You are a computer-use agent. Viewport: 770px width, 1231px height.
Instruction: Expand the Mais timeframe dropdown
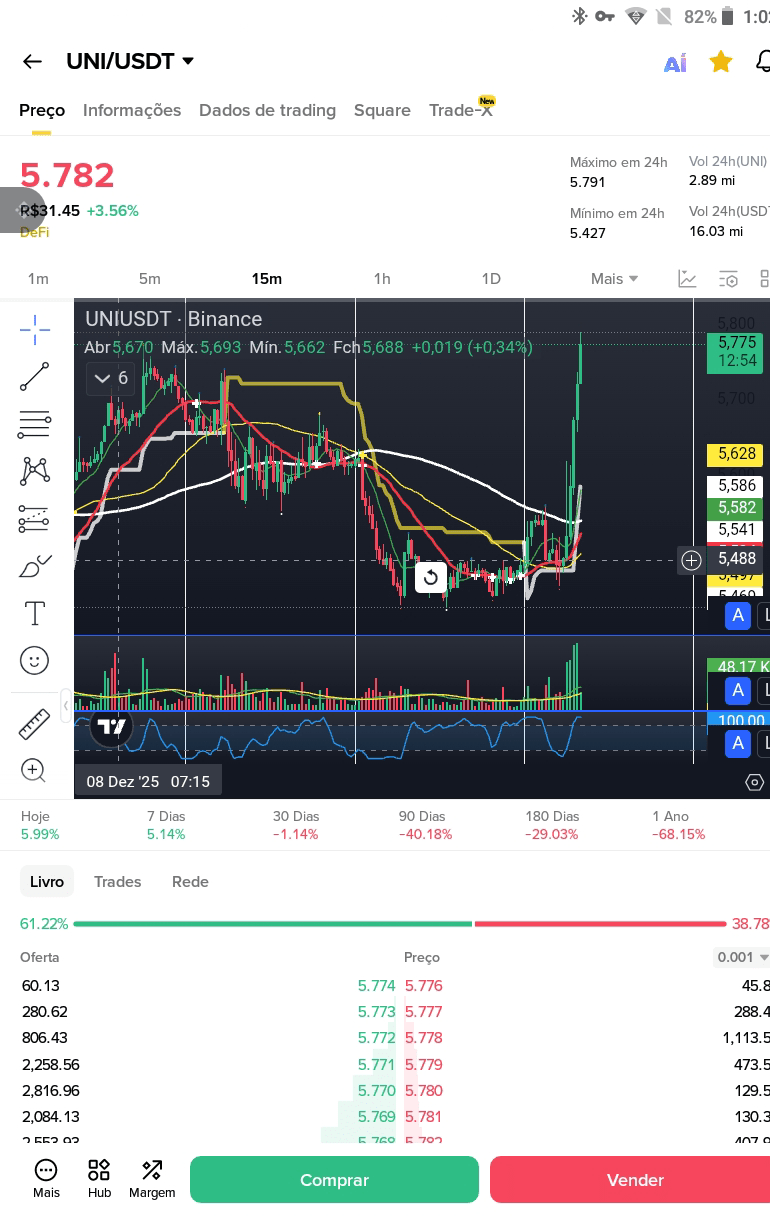(x=614, y=278)
